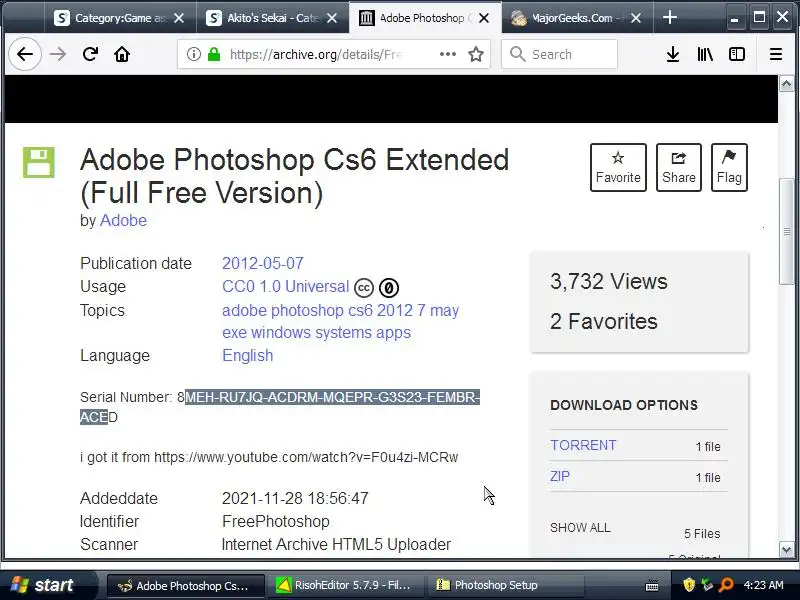The image size is (800, 600).
Task: Close the Akito's Sekai tab
Action: [x=332, y=18]
